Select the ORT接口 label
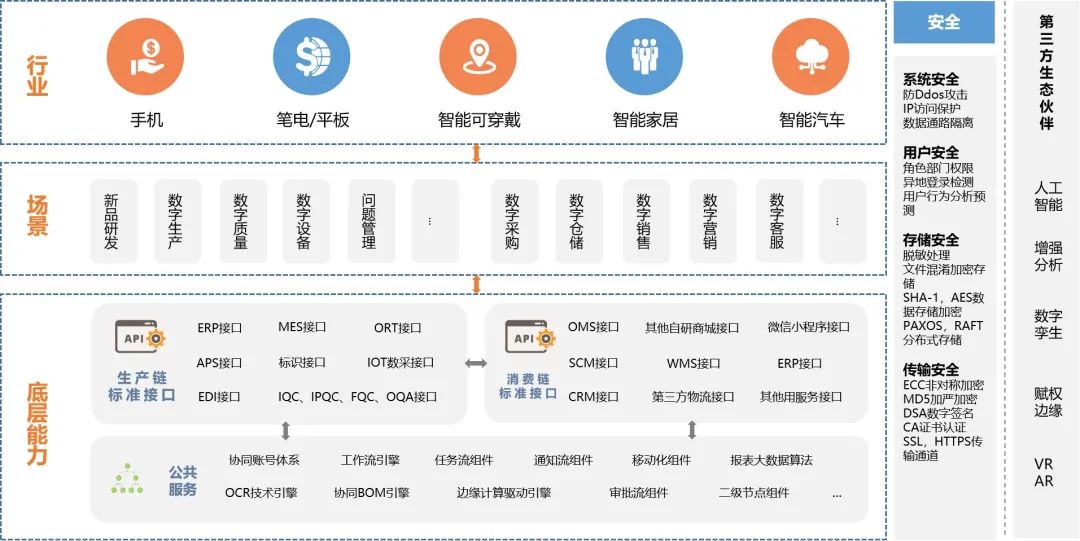 (397, 328)
